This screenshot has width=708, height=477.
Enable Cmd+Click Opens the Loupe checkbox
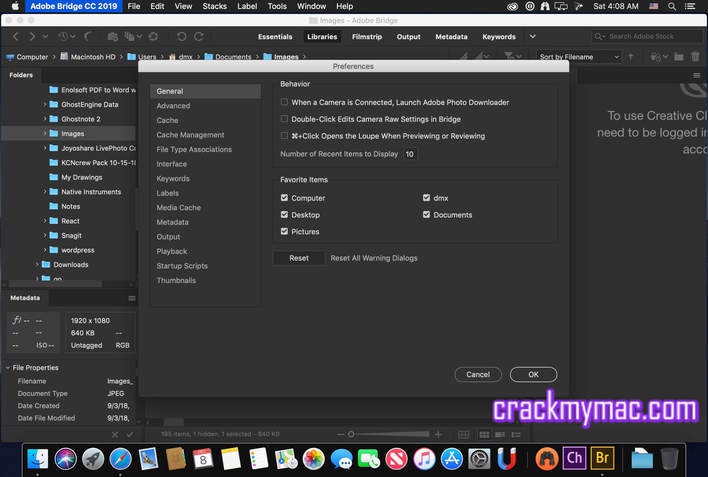284,136
